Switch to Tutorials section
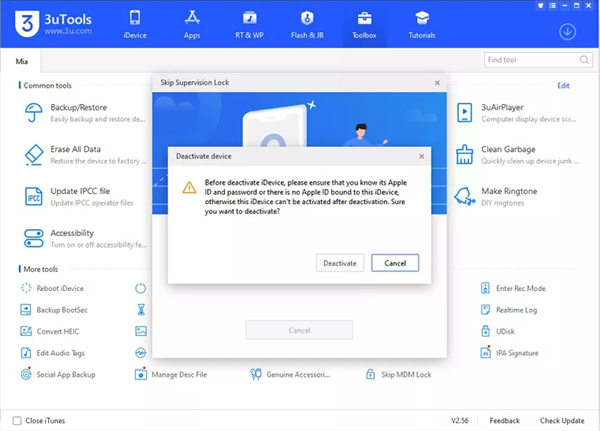 [421, 25]
